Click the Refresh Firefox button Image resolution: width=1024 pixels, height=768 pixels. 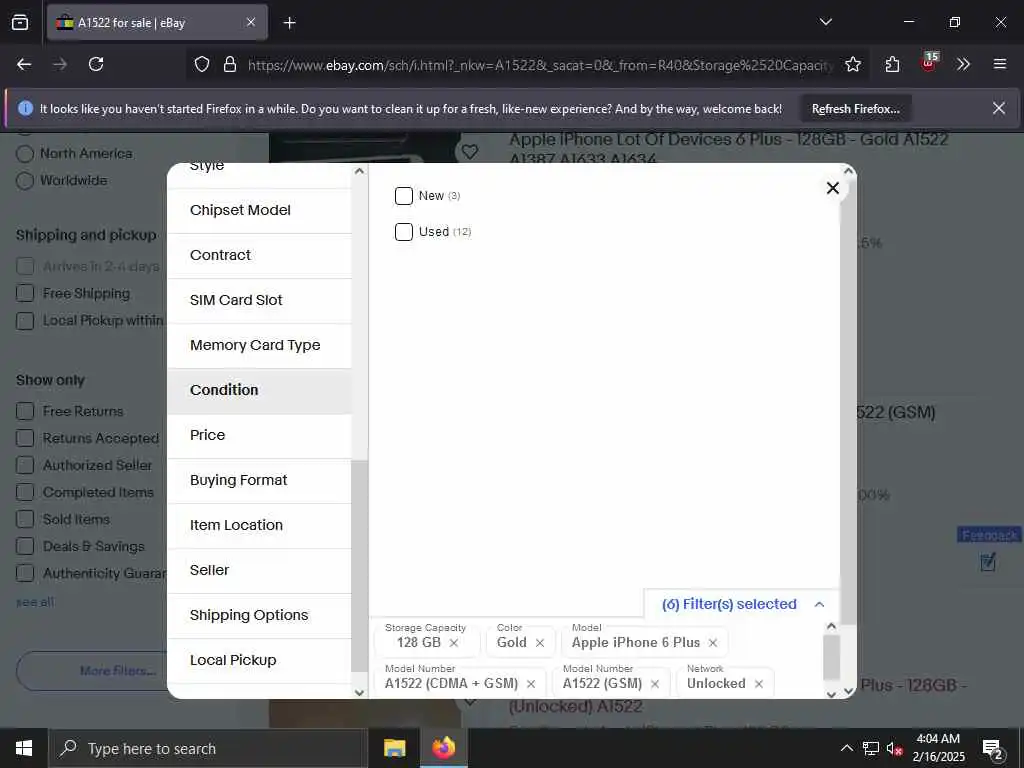point(856,109)
